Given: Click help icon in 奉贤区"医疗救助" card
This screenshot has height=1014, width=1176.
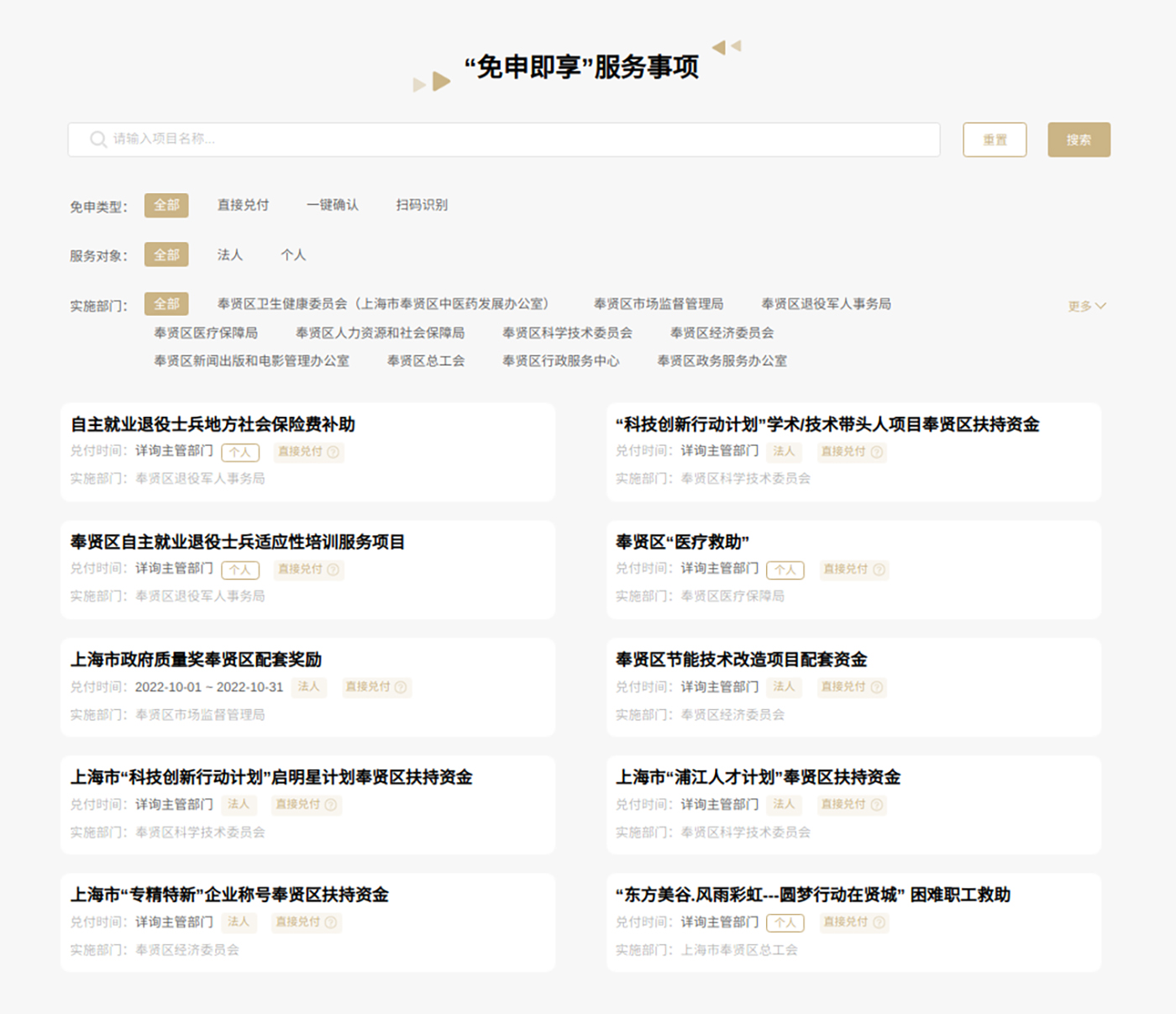Looking at the screenshot, I should pyautogui.click(x=879, y=570).
